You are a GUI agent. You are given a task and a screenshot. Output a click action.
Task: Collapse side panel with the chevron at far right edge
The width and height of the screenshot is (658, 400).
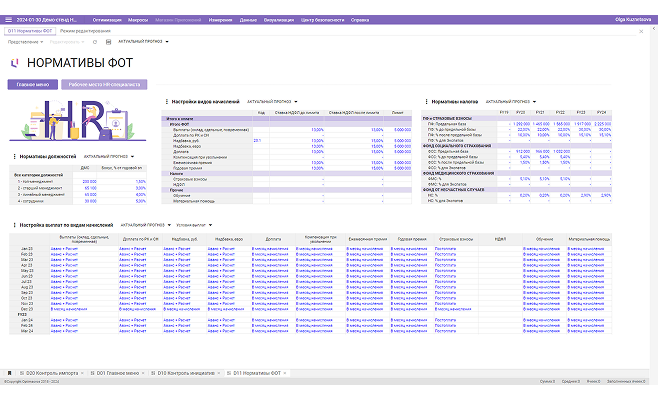(x=654, y=29)
